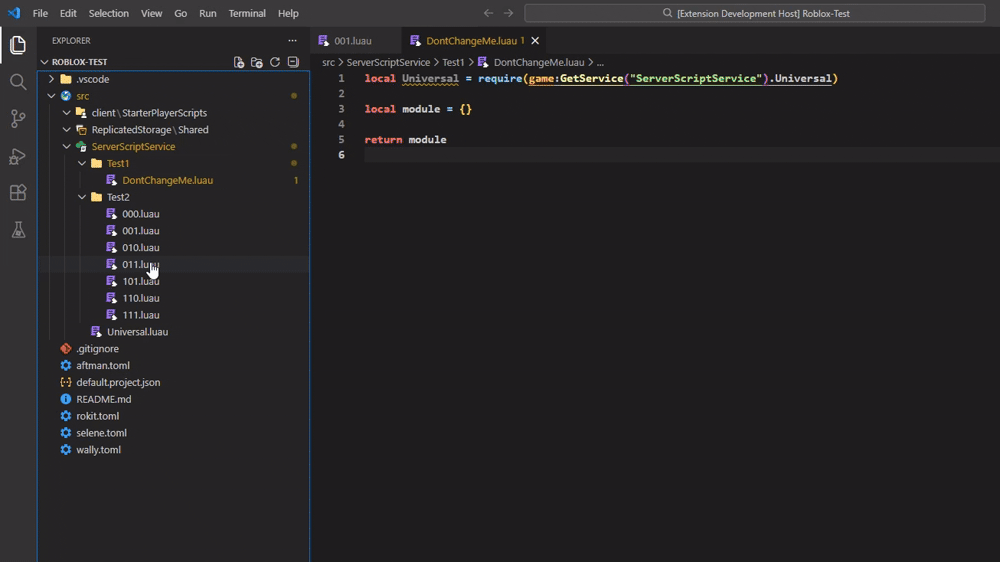Click the aftman.toml gear icon
This screenshot has width=1000, height=562.
tap(66, 366)
